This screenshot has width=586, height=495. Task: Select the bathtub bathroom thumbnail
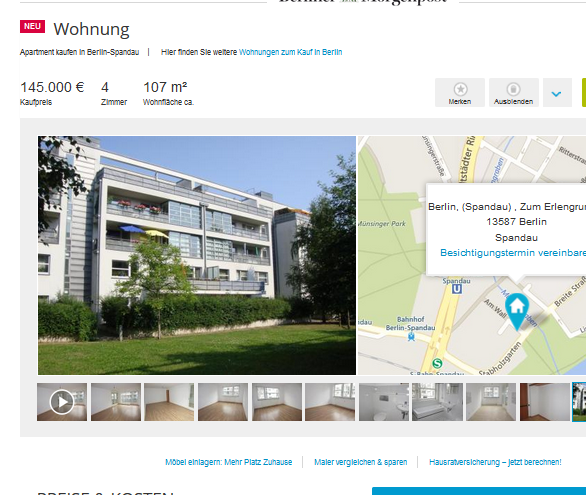click(437, 402)
